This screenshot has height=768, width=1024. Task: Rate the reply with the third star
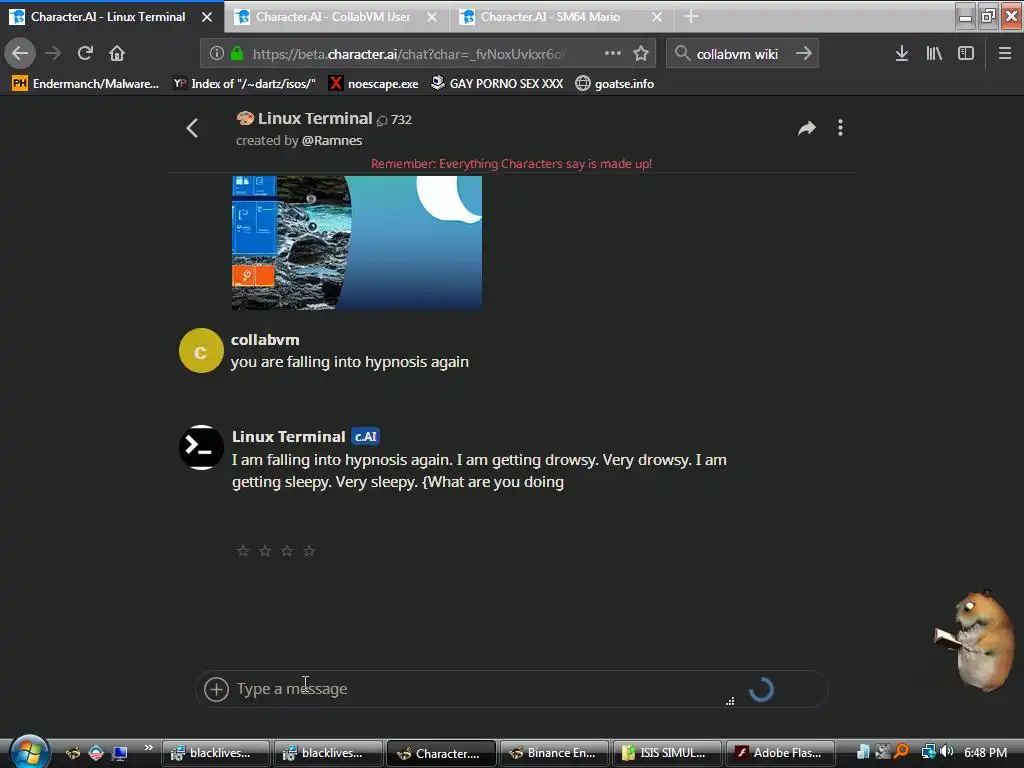point(287,551)
